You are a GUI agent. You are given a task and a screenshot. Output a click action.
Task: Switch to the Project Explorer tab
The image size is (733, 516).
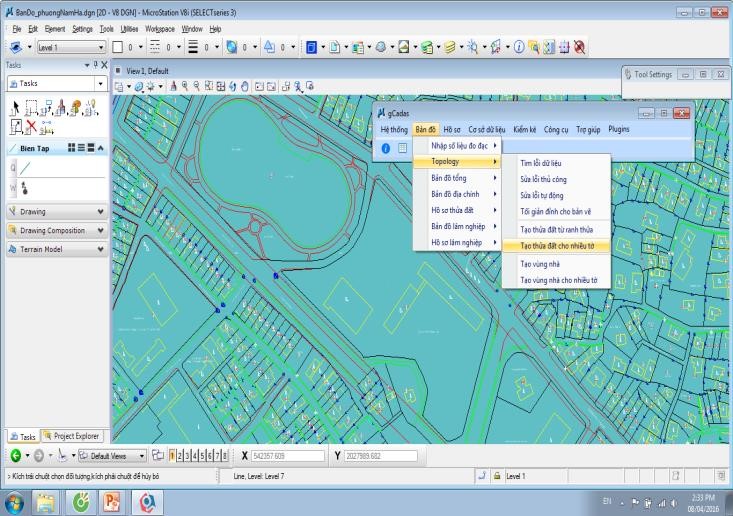[71, 436]
